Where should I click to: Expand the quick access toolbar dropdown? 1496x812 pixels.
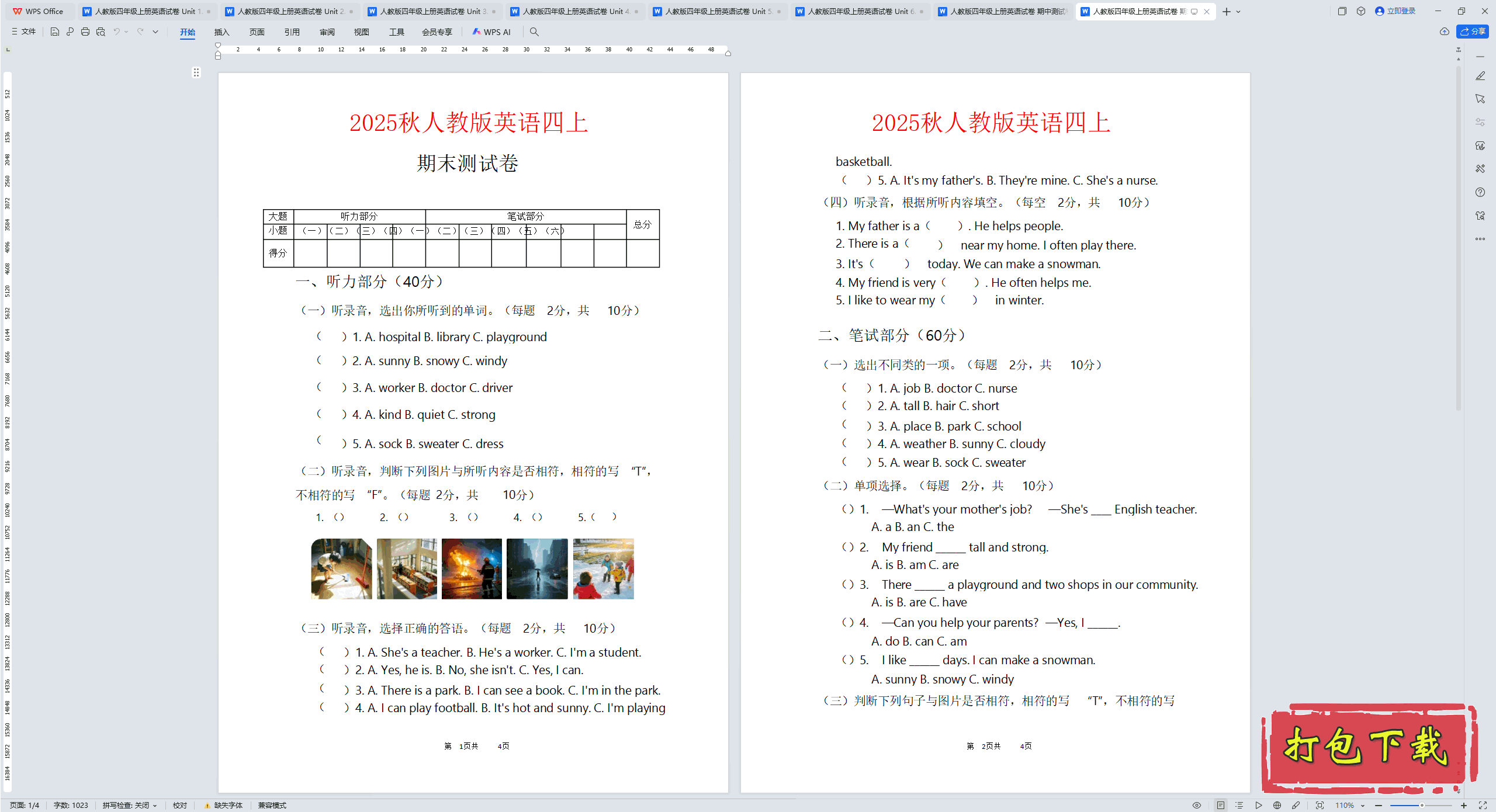pyautogui.click(x=155, y=32)
